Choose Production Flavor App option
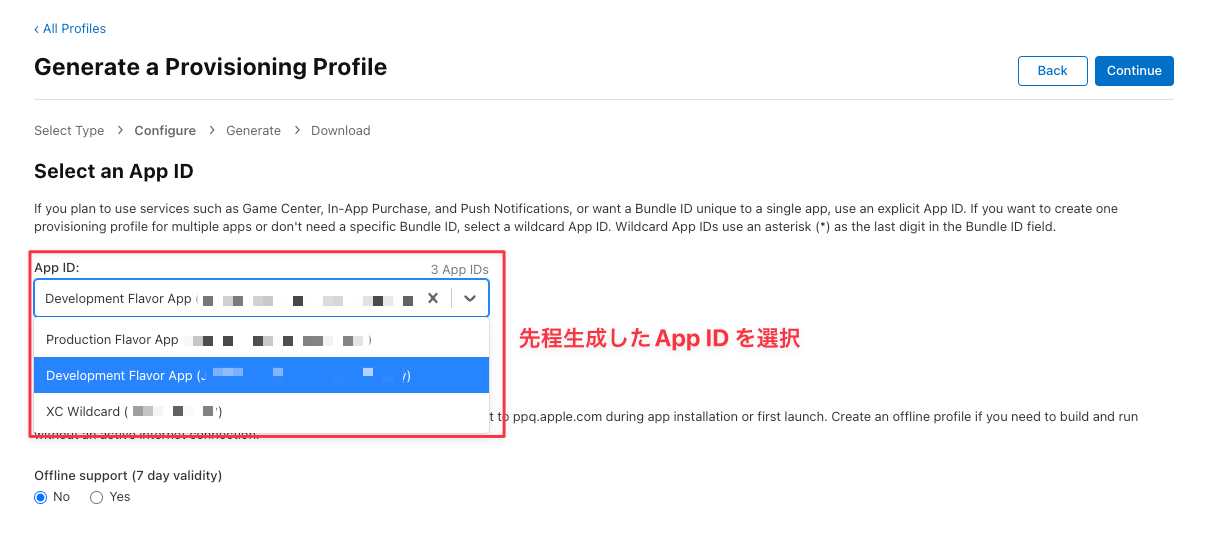 261,340
